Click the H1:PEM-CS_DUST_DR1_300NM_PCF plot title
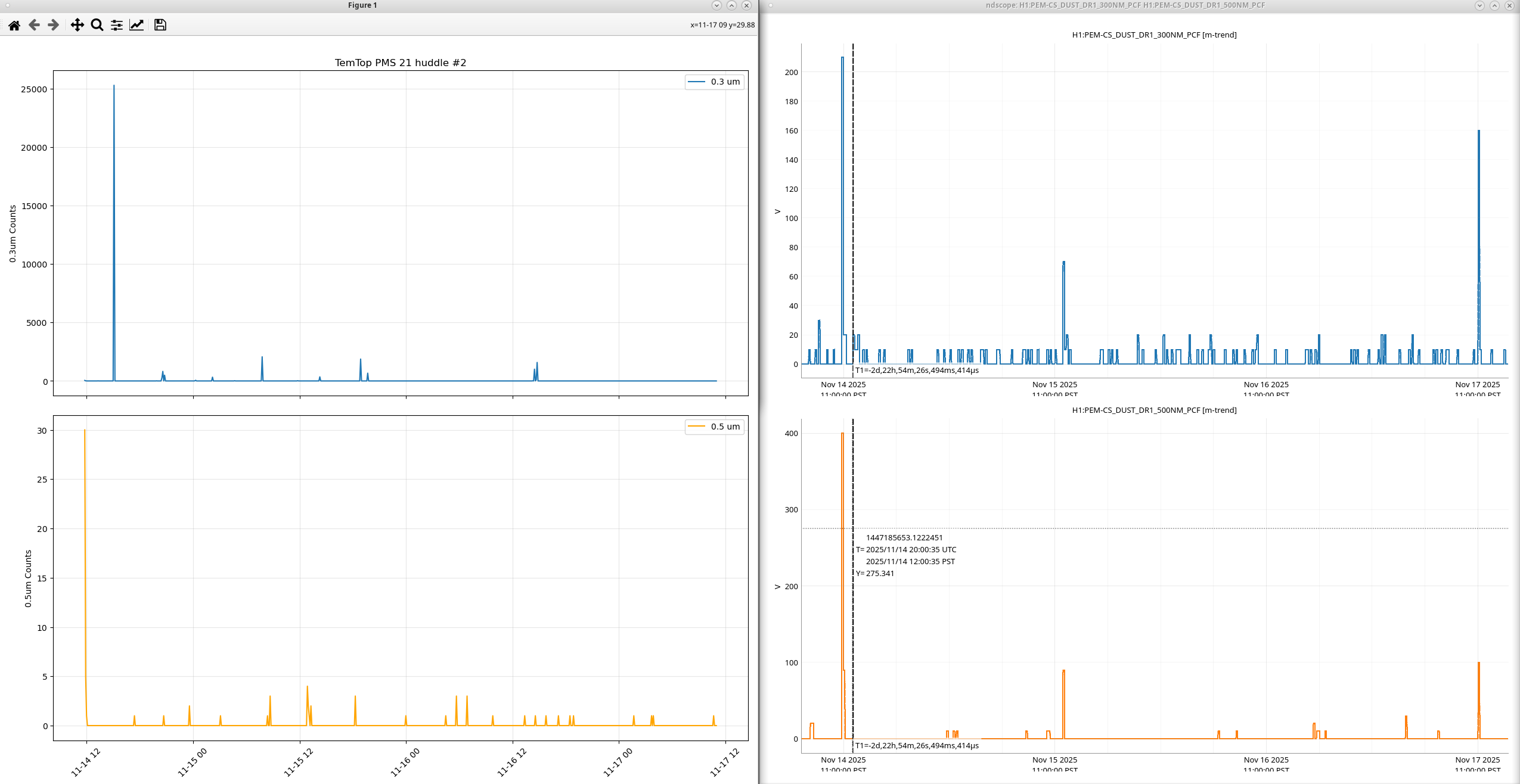Image resolution: width=1520 pixels, height=784 pixels. (x=1154, y=35)
